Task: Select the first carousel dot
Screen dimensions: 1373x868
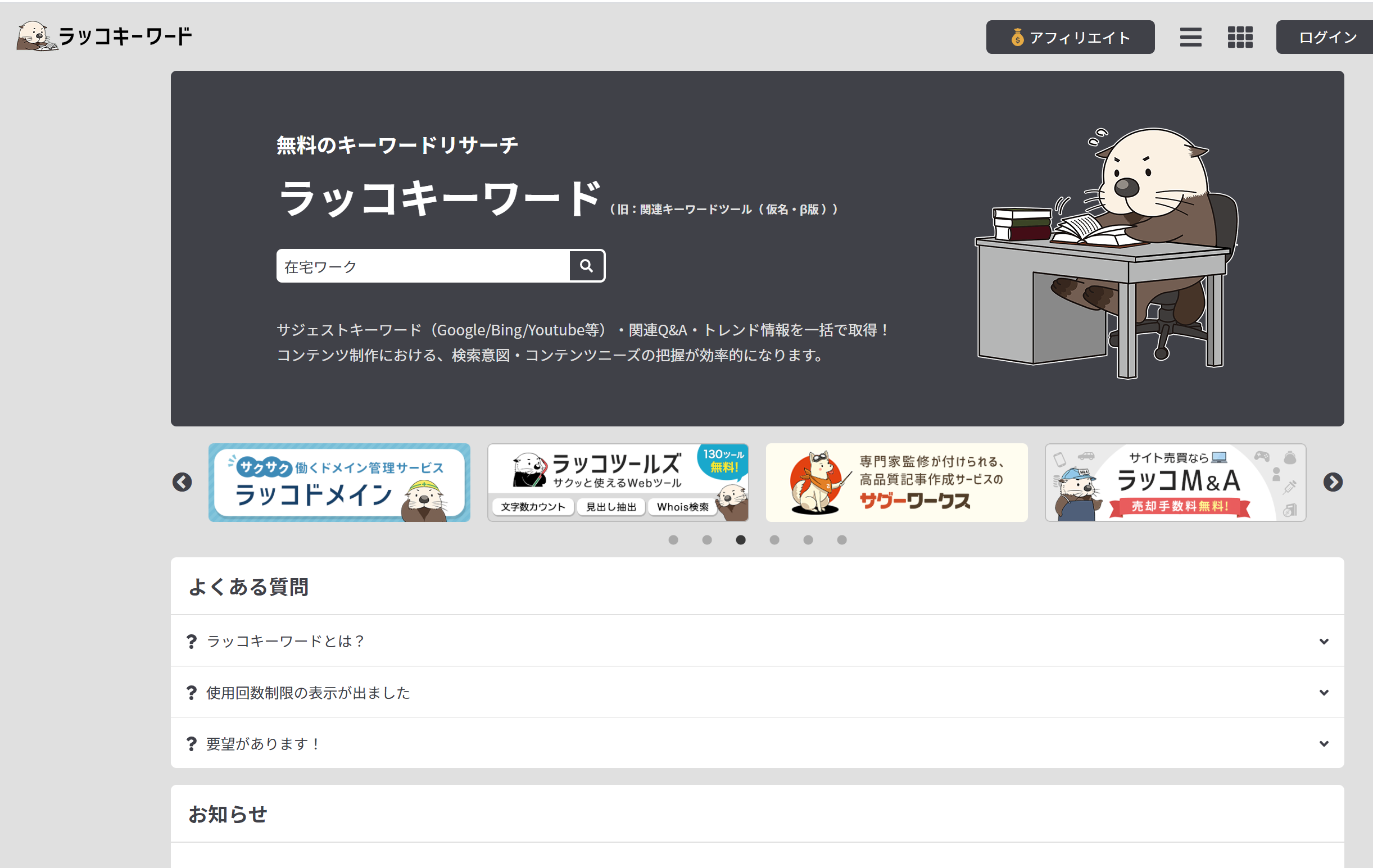Action: pyautogui.click(x=673, y=540)
